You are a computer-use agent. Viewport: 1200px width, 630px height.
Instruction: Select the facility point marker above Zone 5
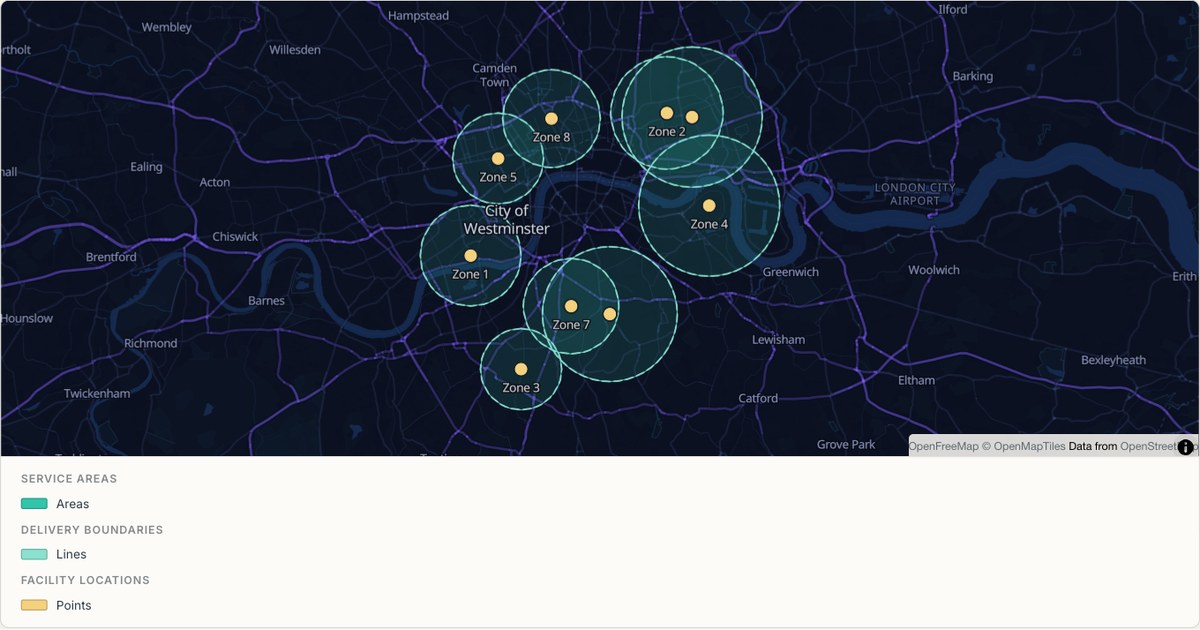point(498,158)
